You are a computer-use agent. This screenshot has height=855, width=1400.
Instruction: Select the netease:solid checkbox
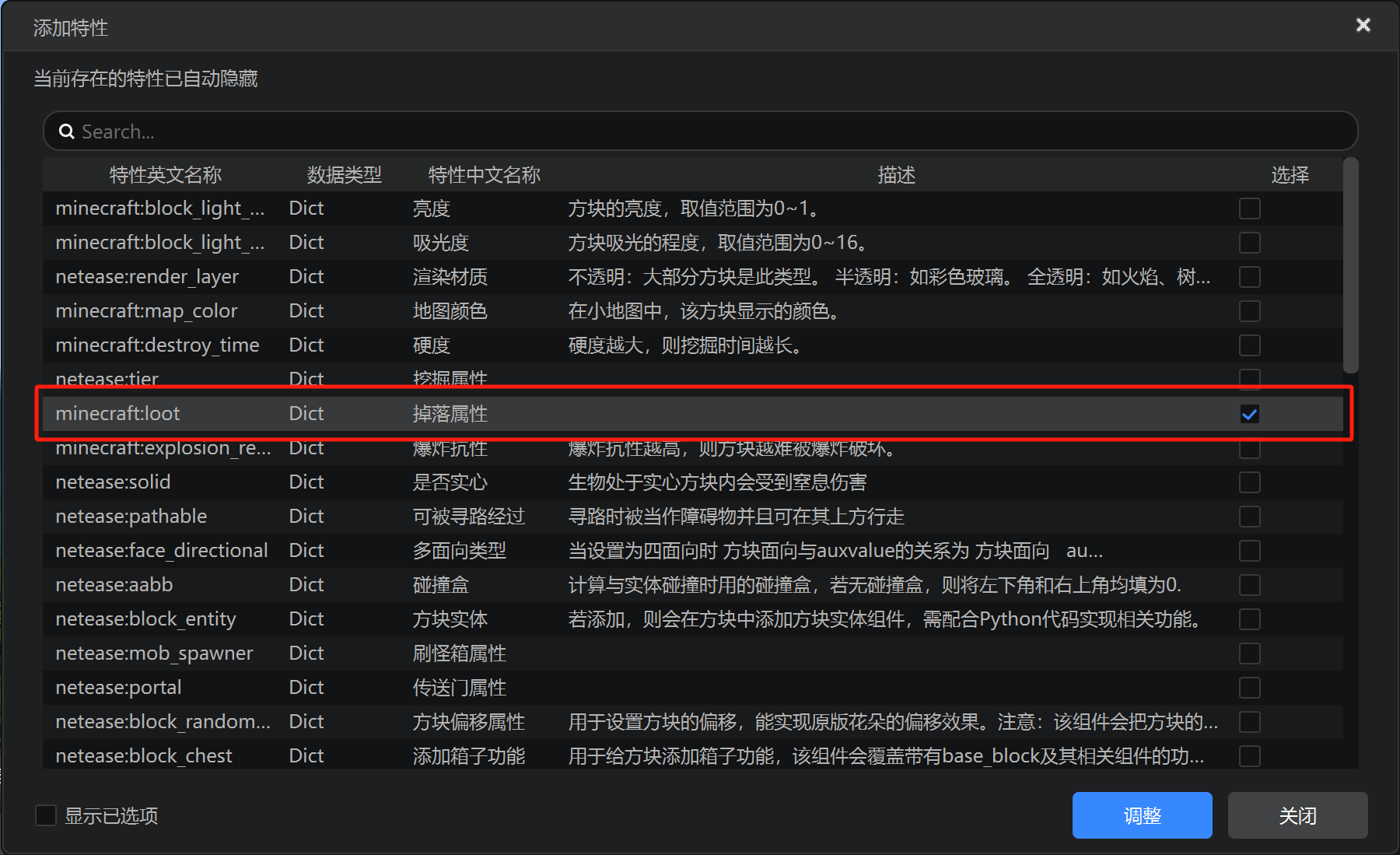tap(1249, 482)
